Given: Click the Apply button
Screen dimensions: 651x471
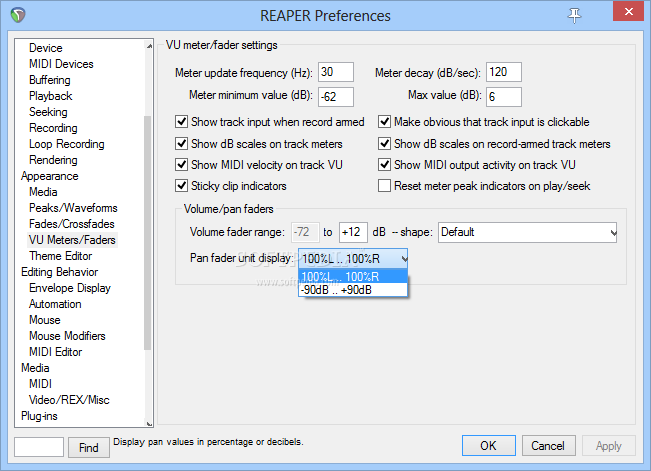Looking at the screenshot, I should pos(609,446).
